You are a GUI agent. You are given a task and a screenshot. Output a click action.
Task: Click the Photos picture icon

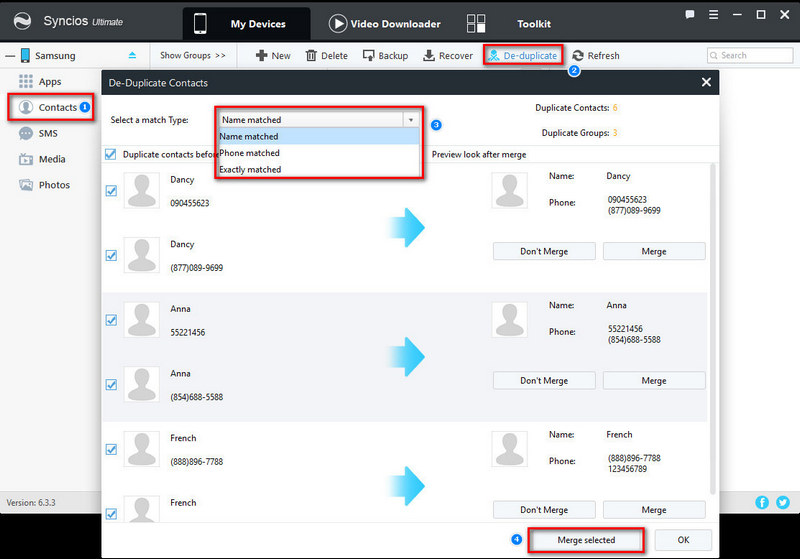point(26,185)
